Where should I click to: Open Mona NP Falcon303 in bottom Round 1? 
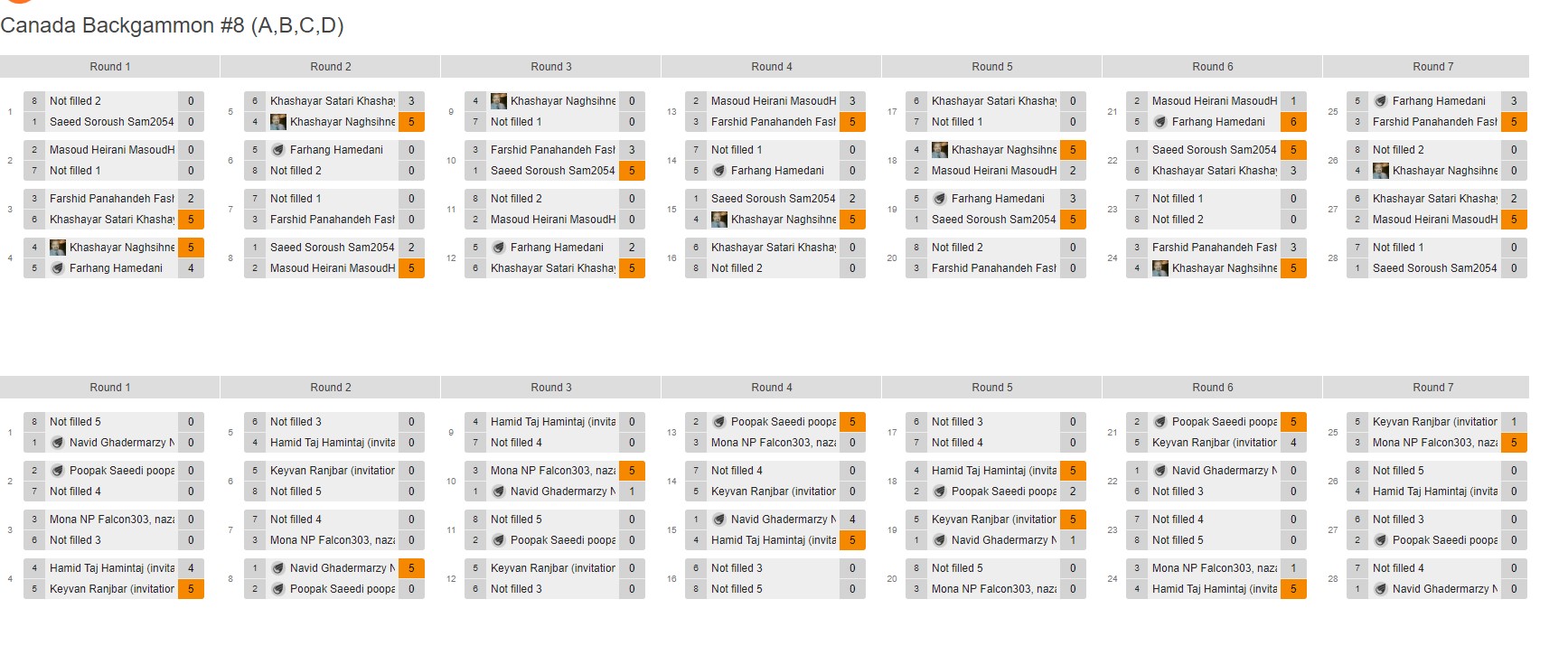pyautogui.click(x=111, y=520)
